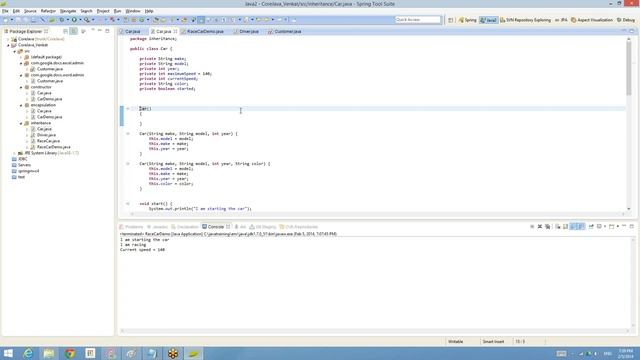640x360 pixels.
Task: Click the Open Console icon
Action: tap(611, 227)
